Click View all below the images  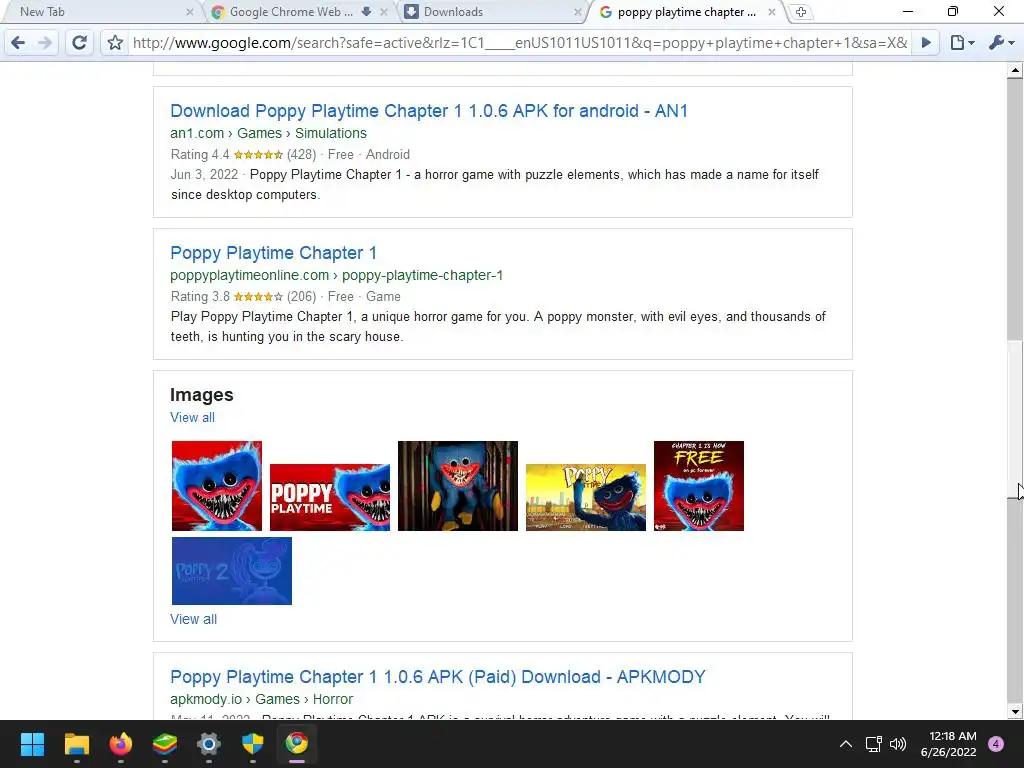193,619
